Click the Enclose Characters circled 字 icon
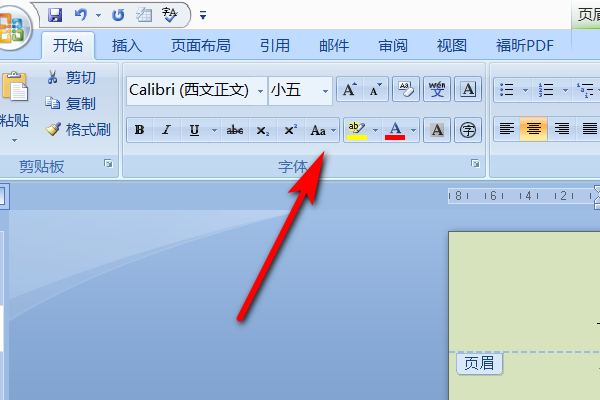This screenshot has width=600, height=400. click(468, 131)
